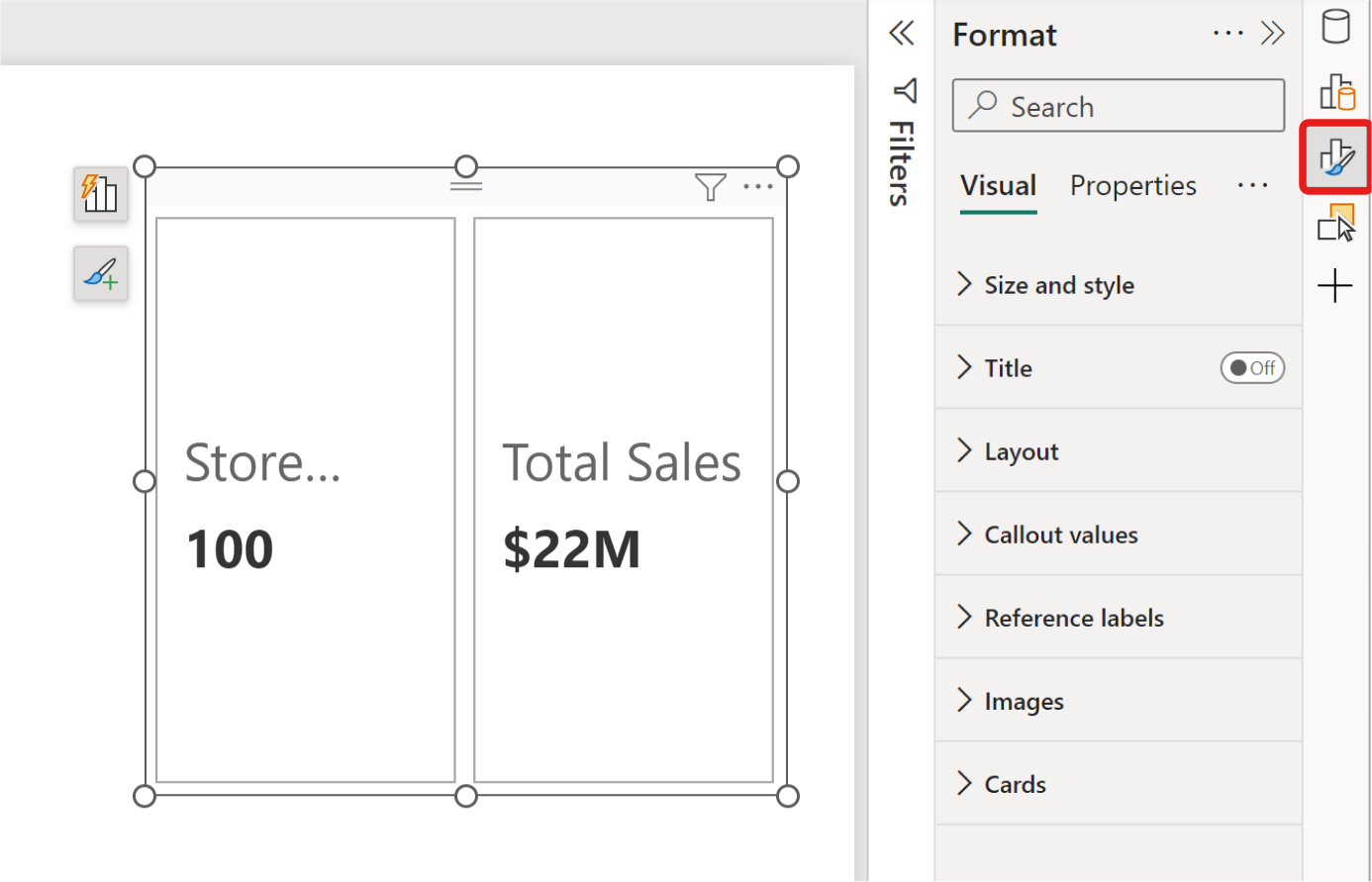
Task: Open ellipsis next to Properties tab
Action: point(1252,185)
